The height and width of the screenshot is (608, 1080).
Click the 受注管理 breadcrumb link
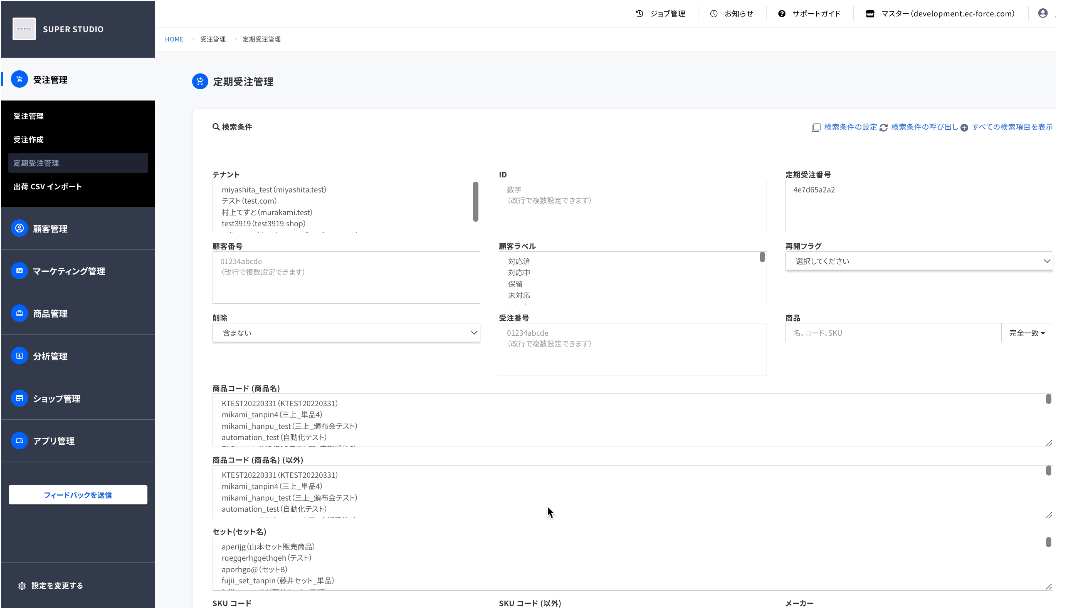click(x=213, y=39)
